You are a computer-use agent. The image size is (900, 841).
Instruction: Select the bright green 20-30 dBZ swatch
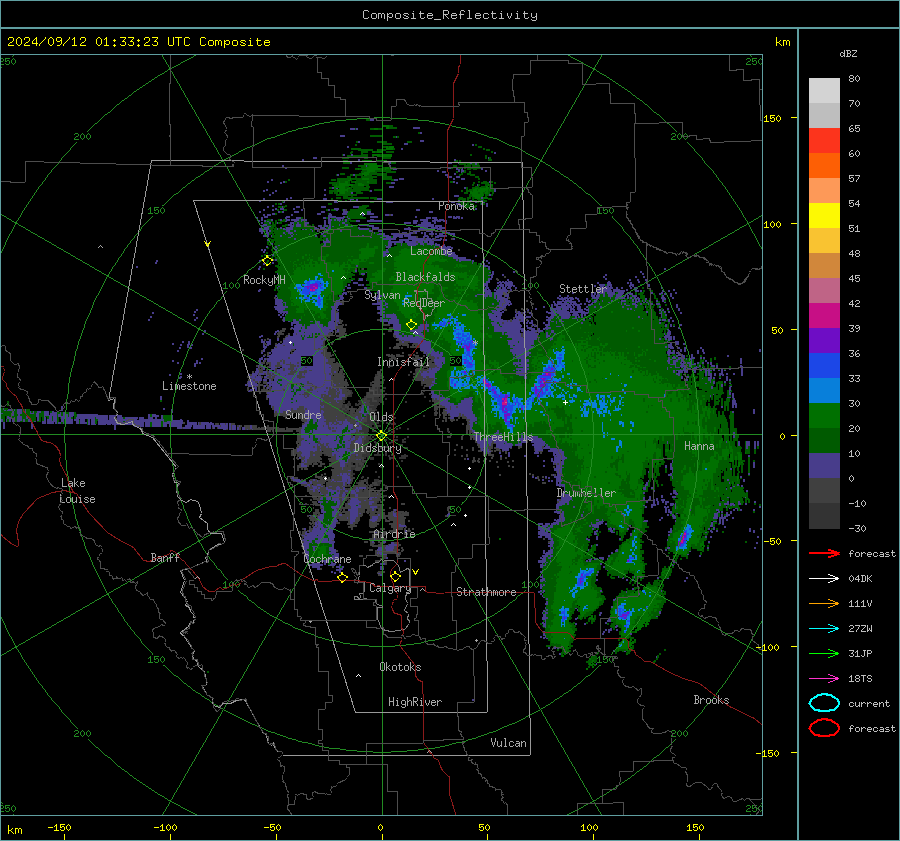824,416
